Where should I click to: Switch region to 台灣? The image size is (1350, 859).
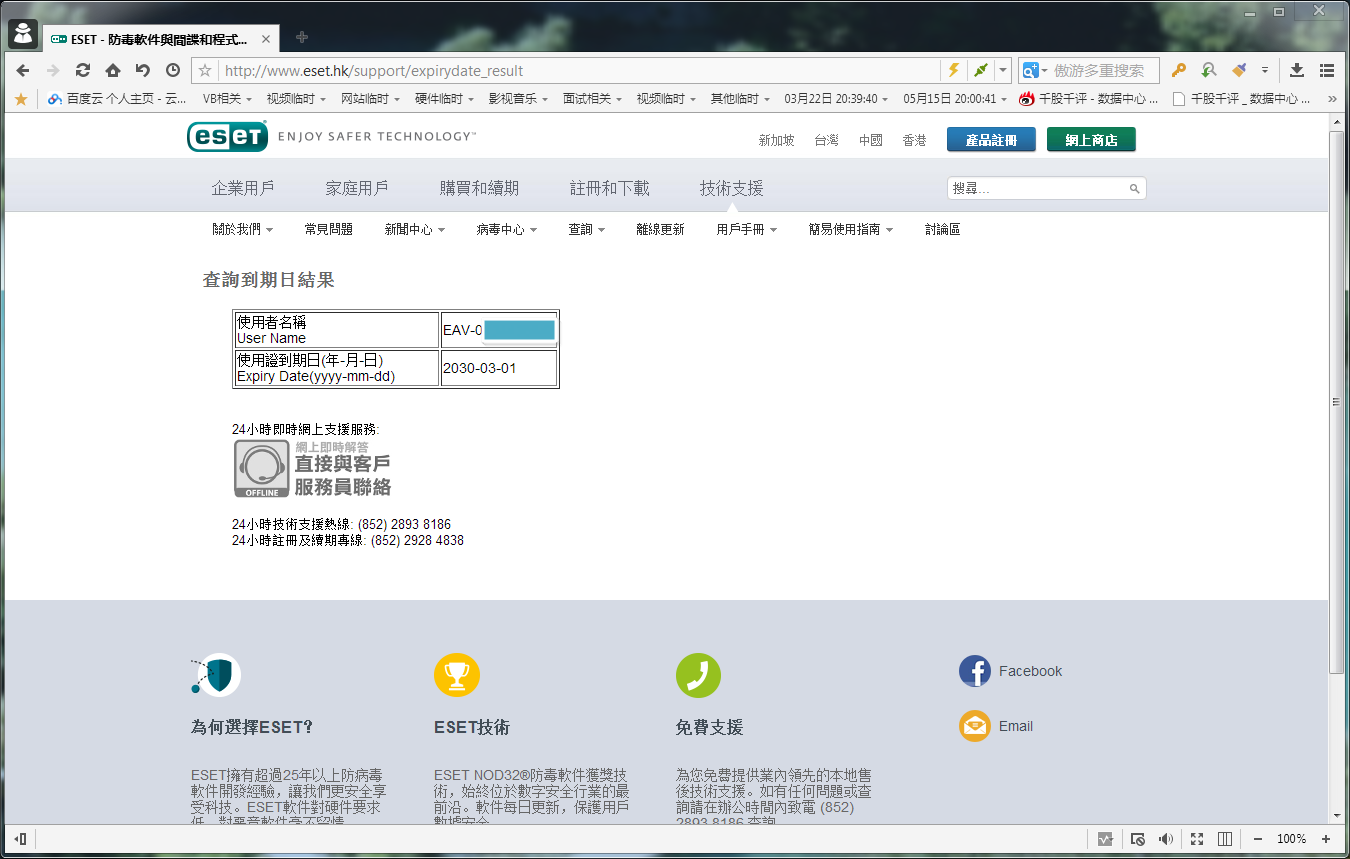coord(826,140)
